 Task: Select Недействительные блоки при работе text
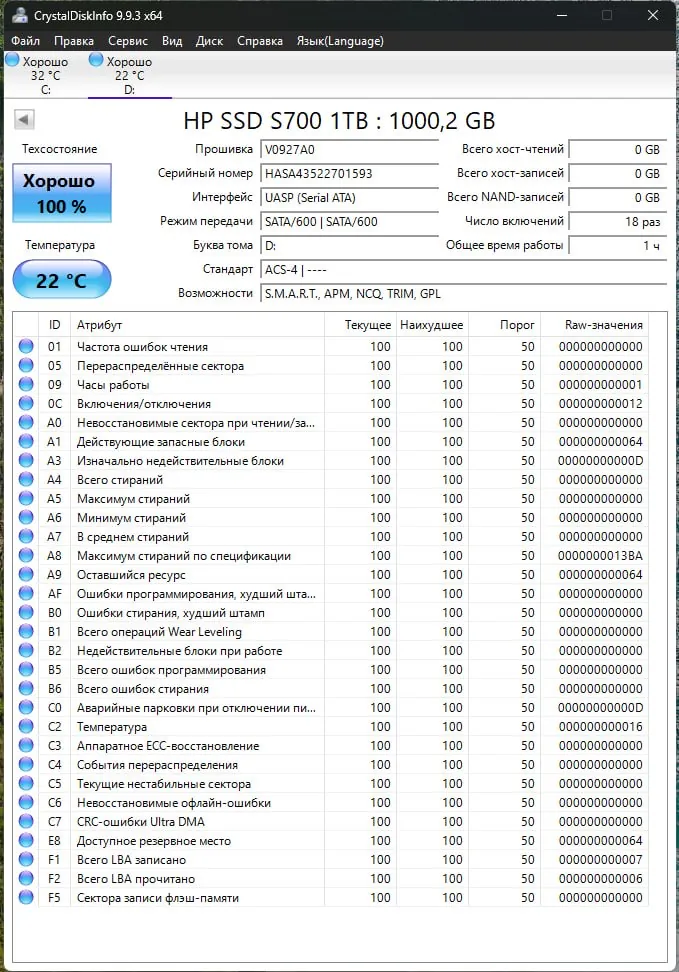tap(179, 651)
